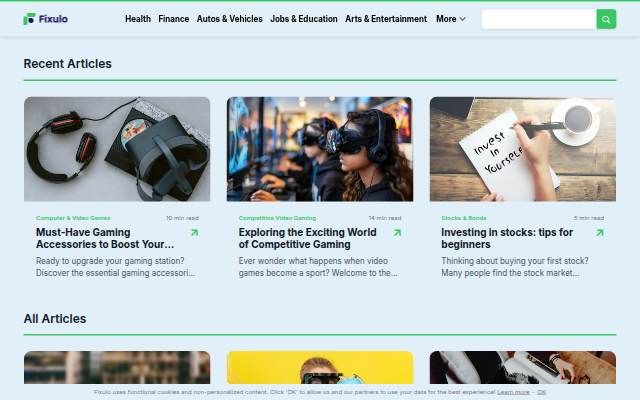Open the VR gamers article image
This screenshot has height=400, width=640.
click(320, 149)
